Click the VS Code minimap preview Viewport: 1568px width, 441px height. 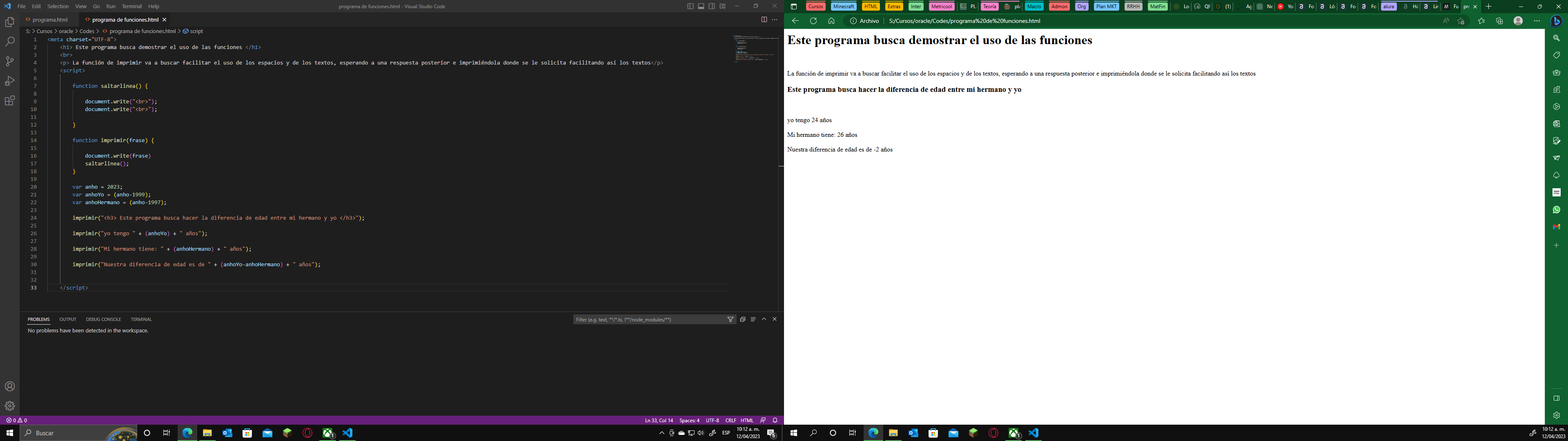755,49
